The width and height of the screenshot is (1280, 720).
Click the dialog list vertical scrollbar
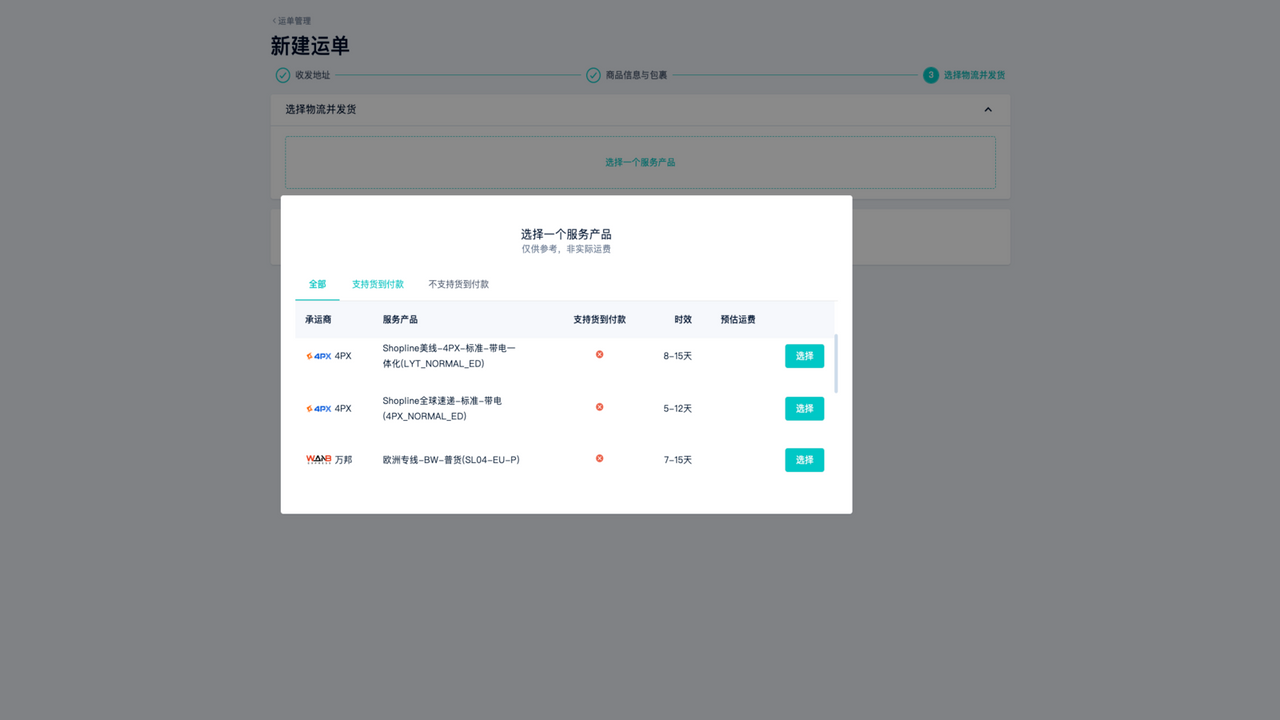[x=836, y=364]
